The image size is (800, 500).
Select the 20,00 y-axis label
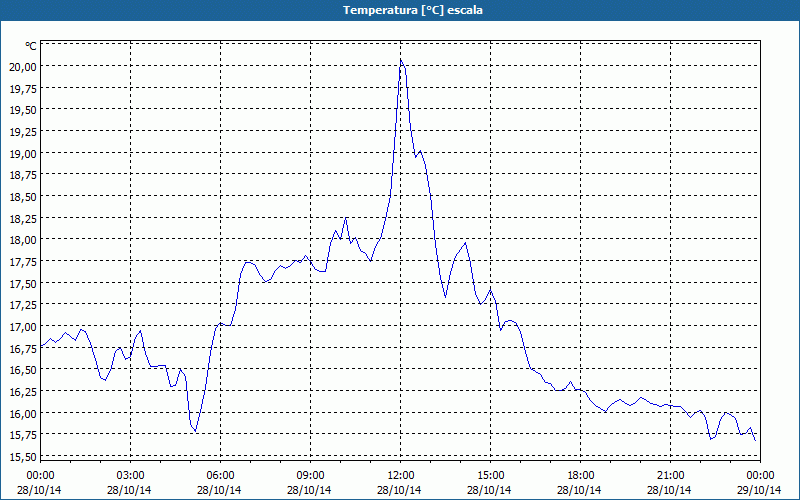pyautogui.click(x=23, y=66)
